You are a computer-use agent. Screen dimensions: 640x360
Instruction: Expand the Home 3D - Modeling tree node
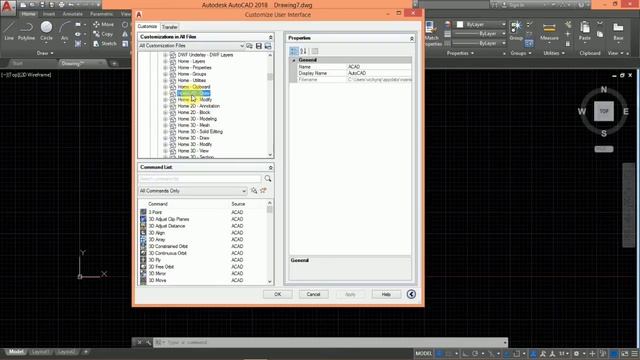pyautogui.click(x=165, y=119)
